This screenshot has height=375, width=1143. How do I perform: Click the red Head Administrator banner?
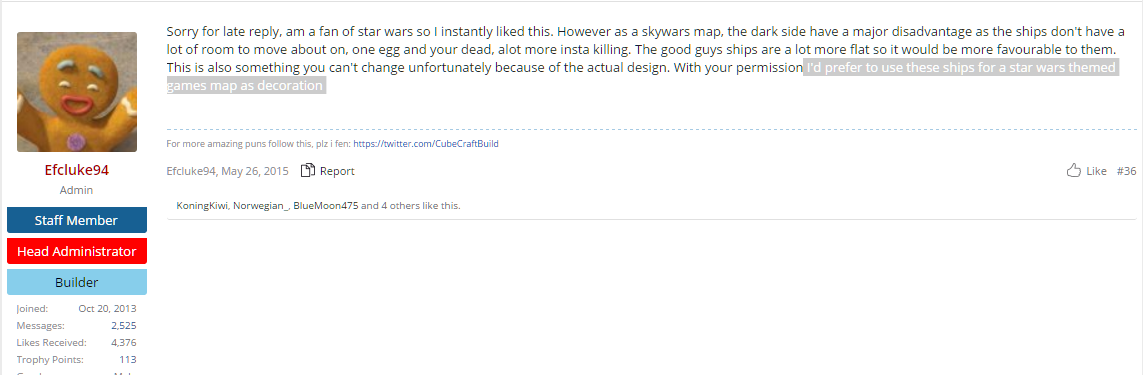[x=77, y=251]
